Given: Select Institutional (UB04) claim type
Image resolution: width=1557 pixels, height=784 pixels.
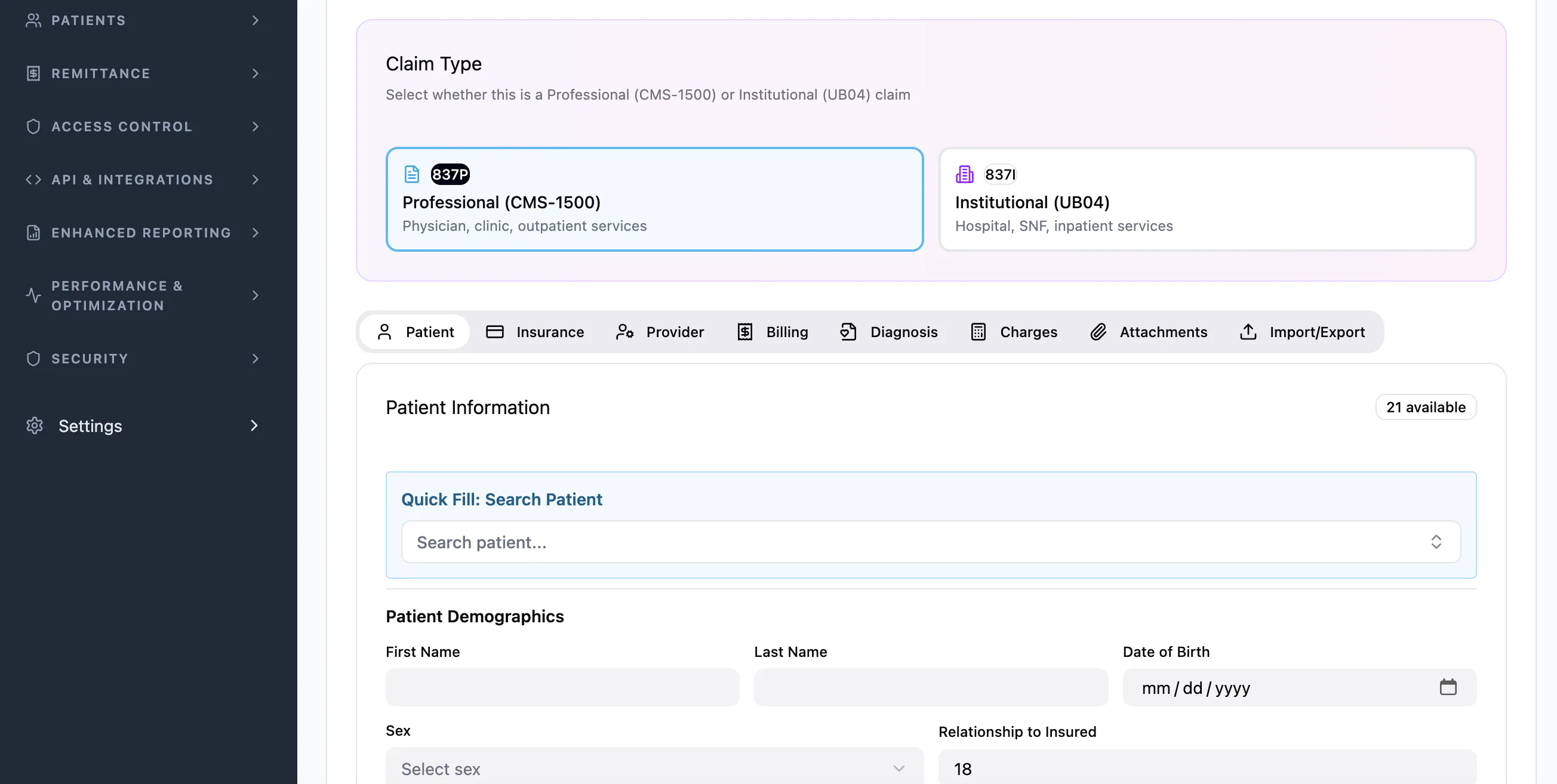Looking at the screenshot, I should (1207, 199).
